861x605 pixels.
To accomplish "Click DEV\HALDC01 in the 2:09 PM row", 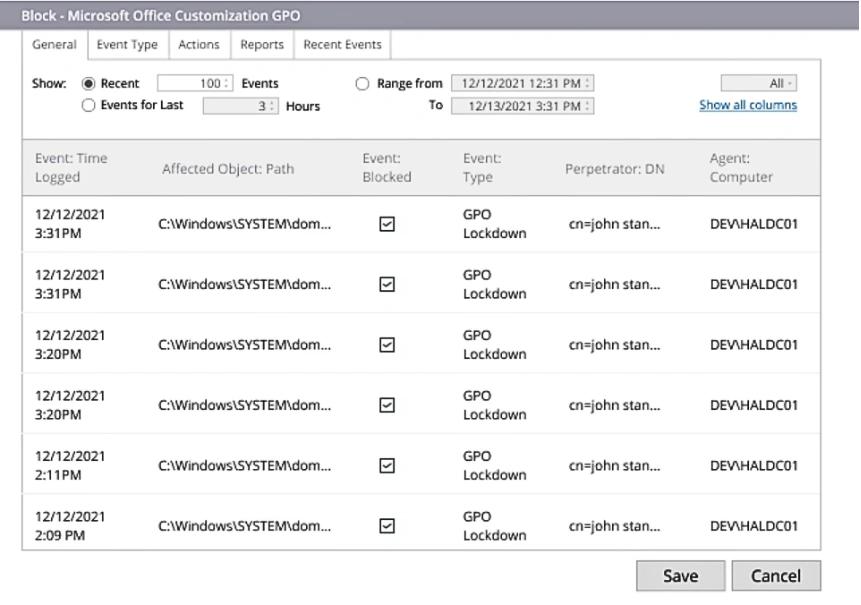I will [753, 526].
